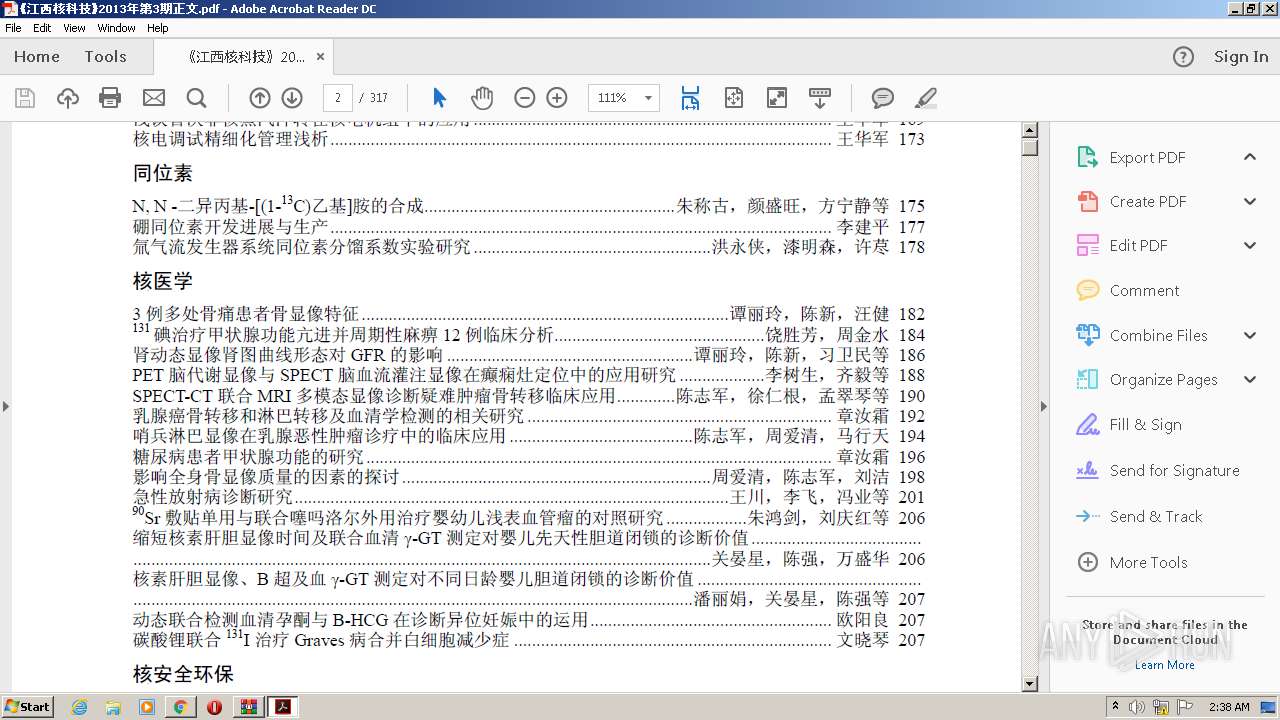Screen dimensions: 1280x720
Task: Open Create PDF tool
Action: tap(1148, 201)
